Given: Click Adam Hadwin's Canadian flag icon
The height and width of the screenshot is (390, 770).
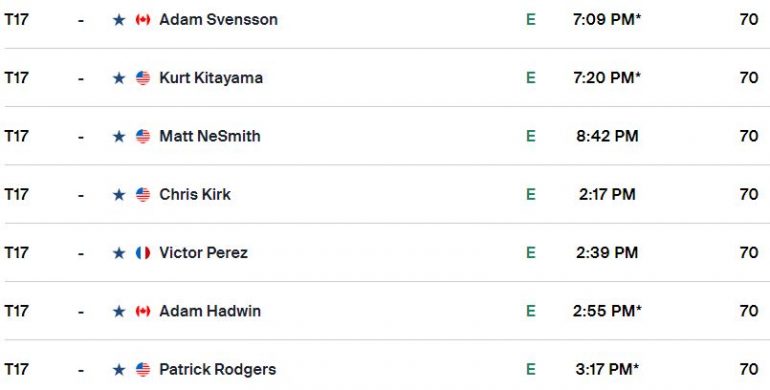Looking at the screenshot, I should (143, 311).
